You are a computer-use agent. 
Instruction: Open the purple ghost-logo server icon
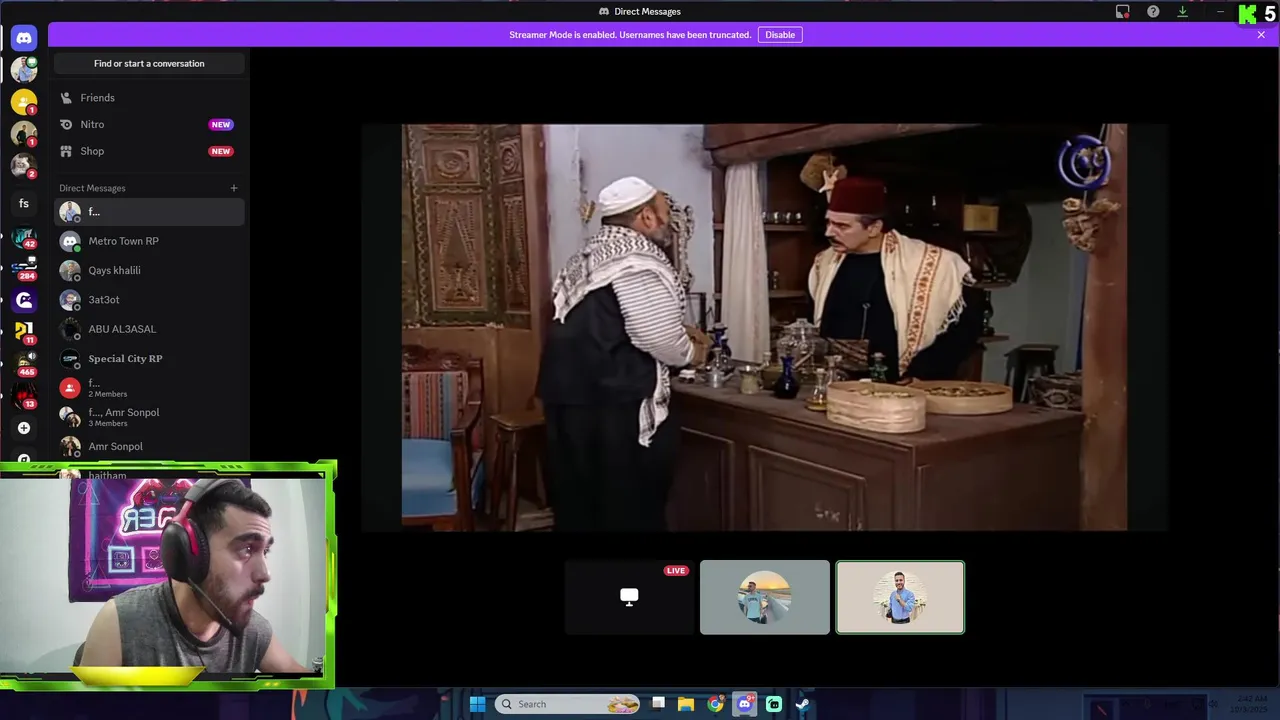(x=24, y=299)
